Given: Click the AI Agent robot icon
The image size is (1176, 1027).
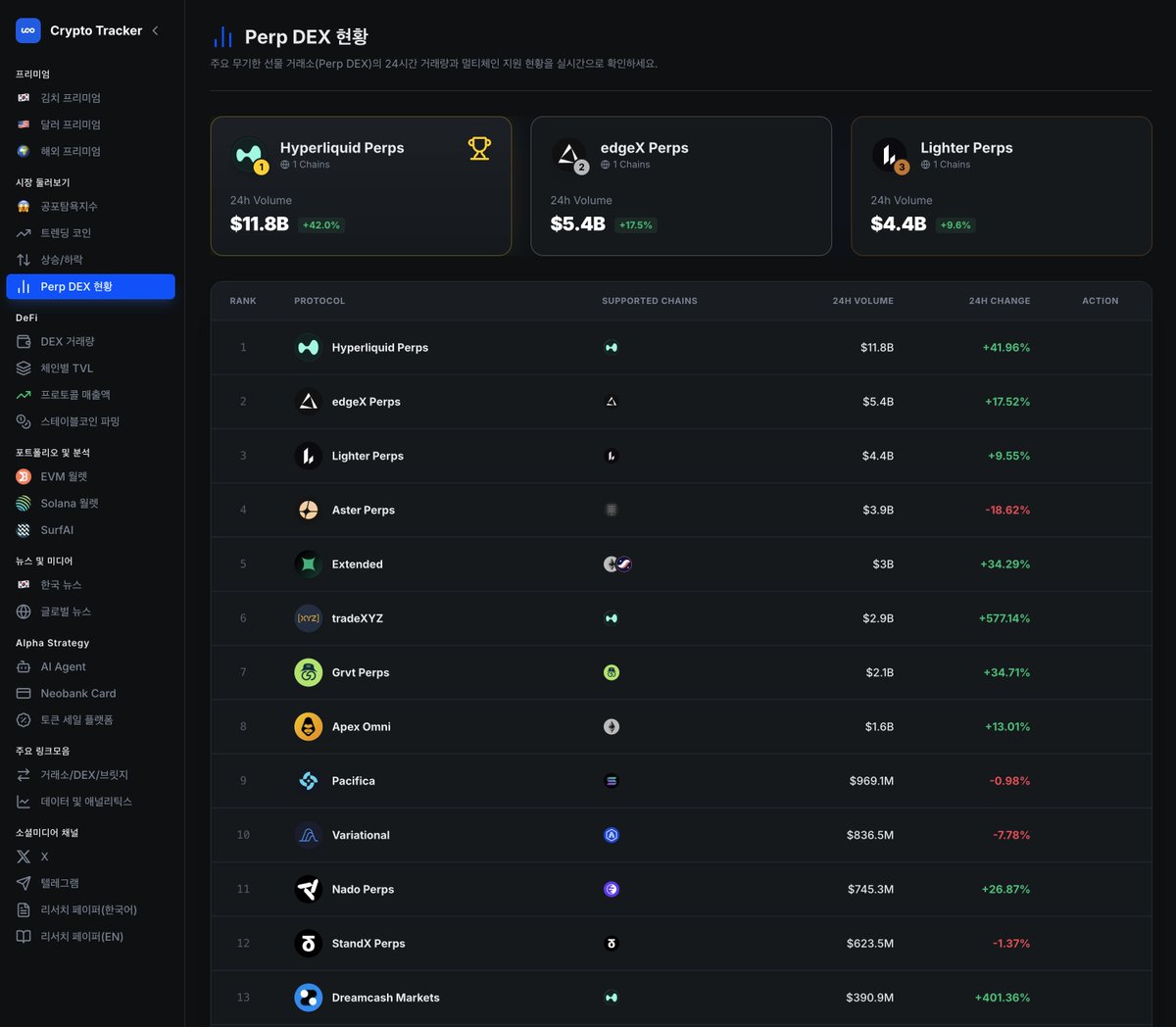Looking at the screenshot, I should (24, 666).
